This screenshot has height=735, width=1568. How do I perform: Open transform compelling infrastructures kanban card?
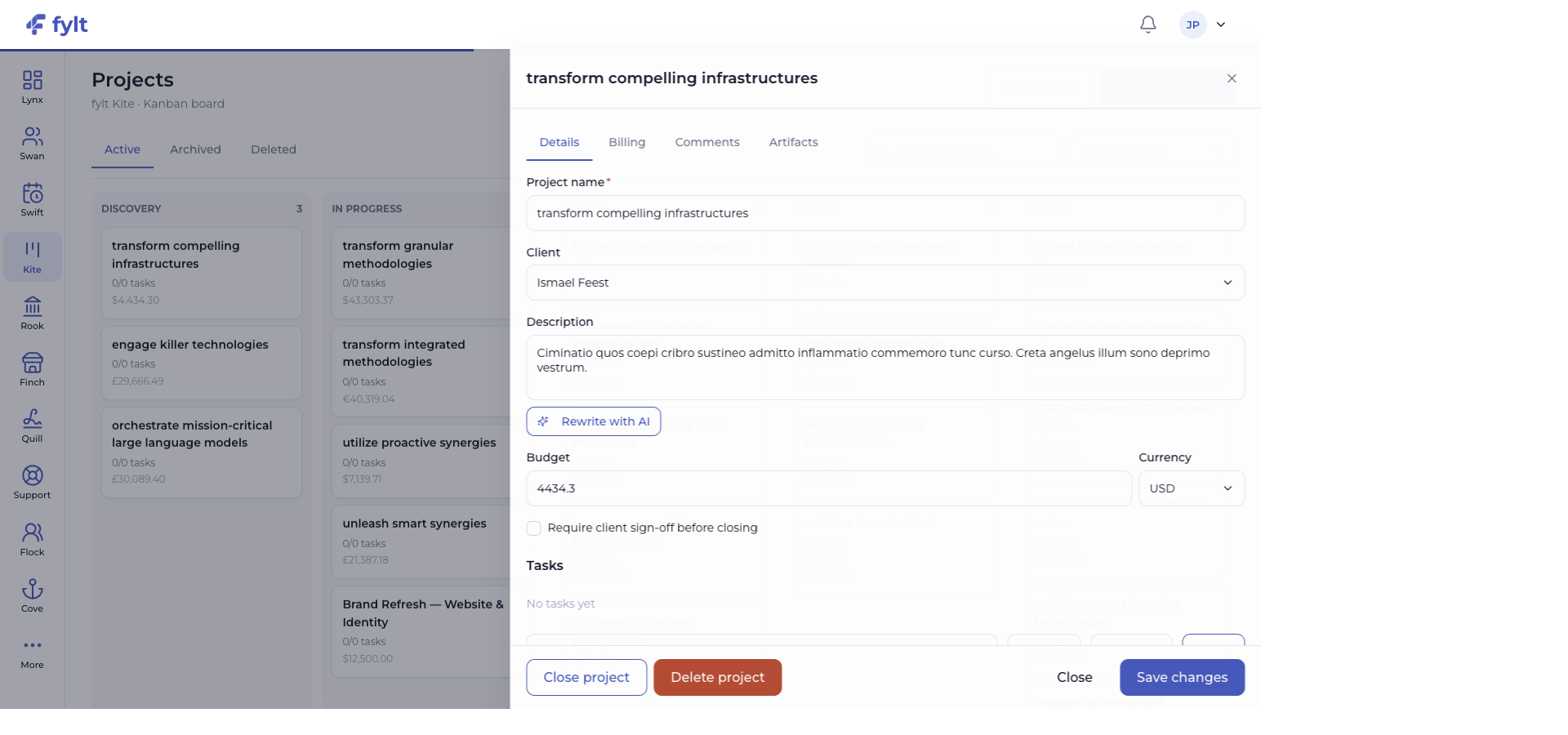(202, 273)
